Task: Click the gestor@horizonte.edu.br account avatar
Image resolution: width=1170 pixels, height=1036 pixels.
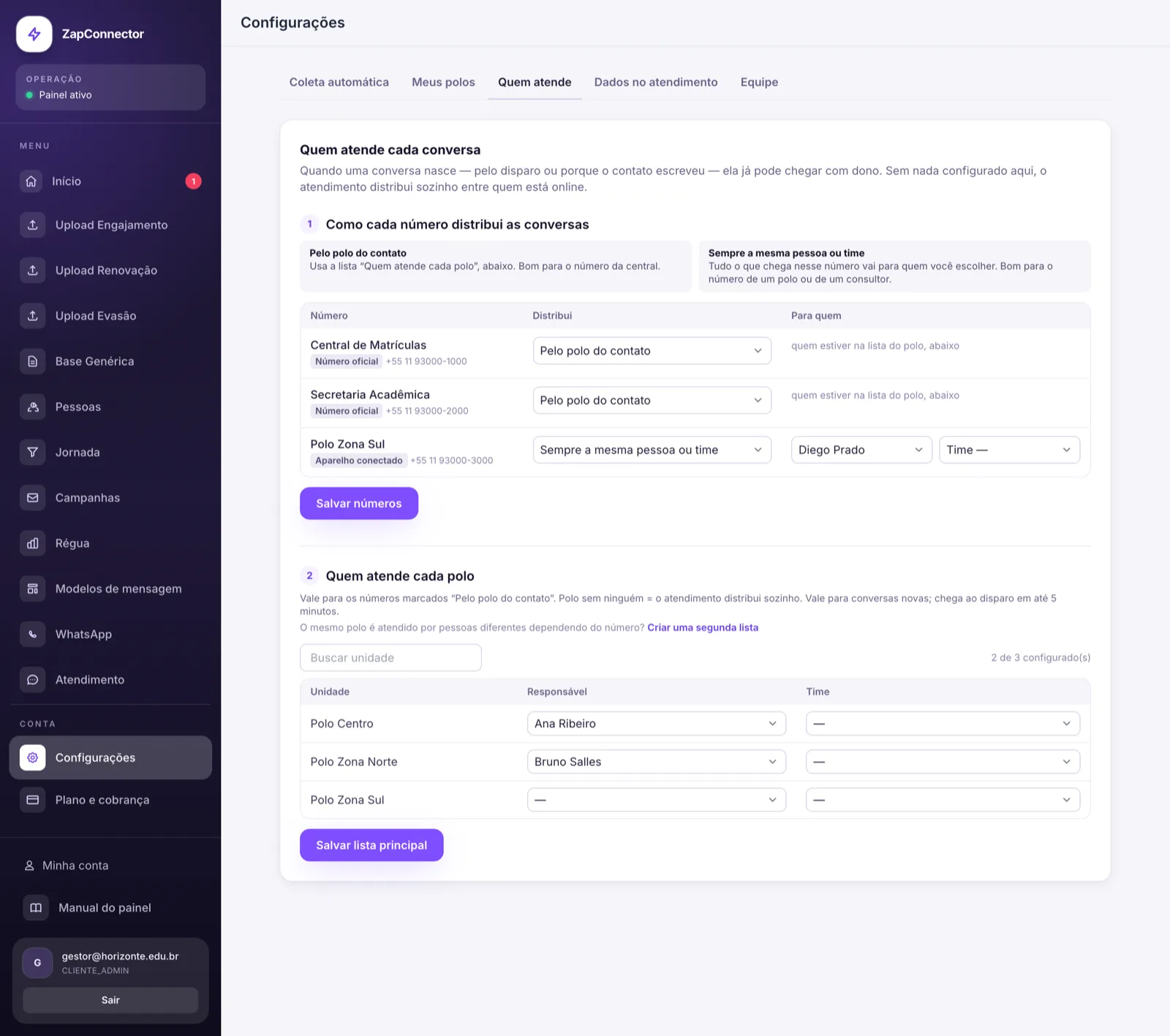Action: click(37, 963)
